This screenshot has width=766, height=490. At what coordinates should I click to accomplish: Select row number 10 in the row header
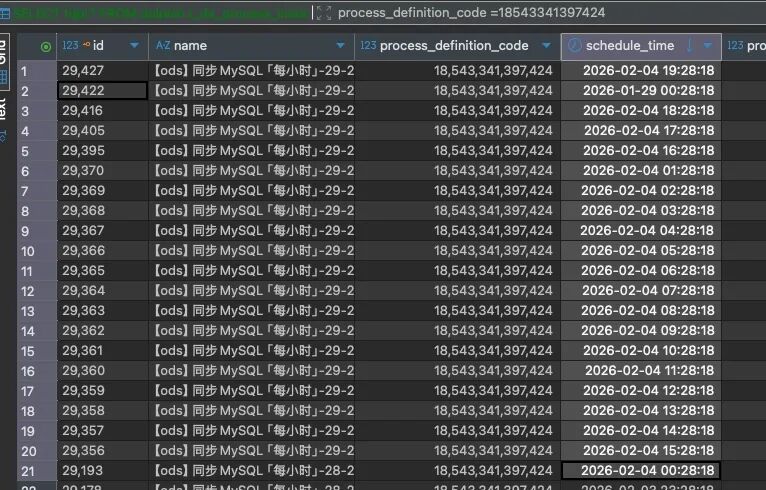coord(37,251)
